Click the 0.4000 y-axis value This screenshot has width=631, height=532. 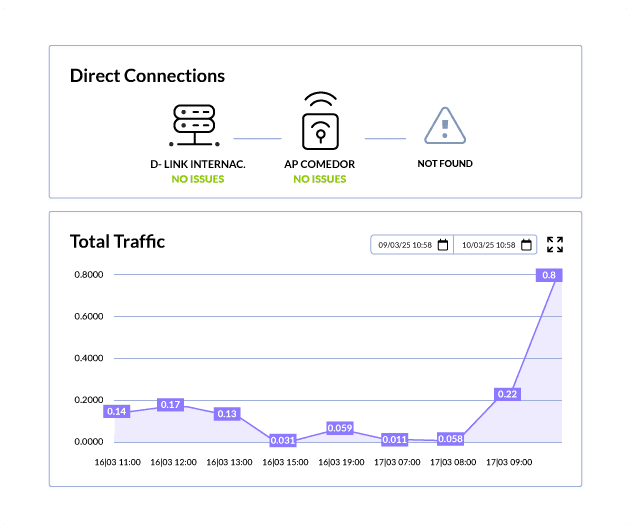(x=89, y=358)
